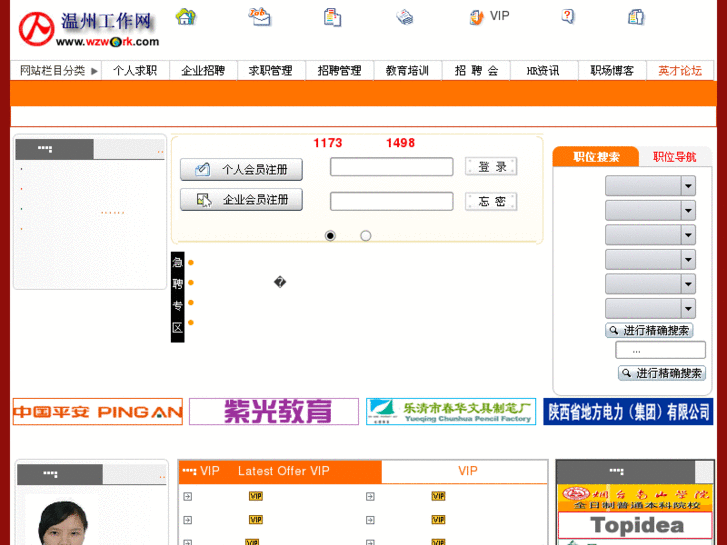727x545 pixels.
Task: Select the orange Latest Offer VIP tab
Action: coord(280,471)
